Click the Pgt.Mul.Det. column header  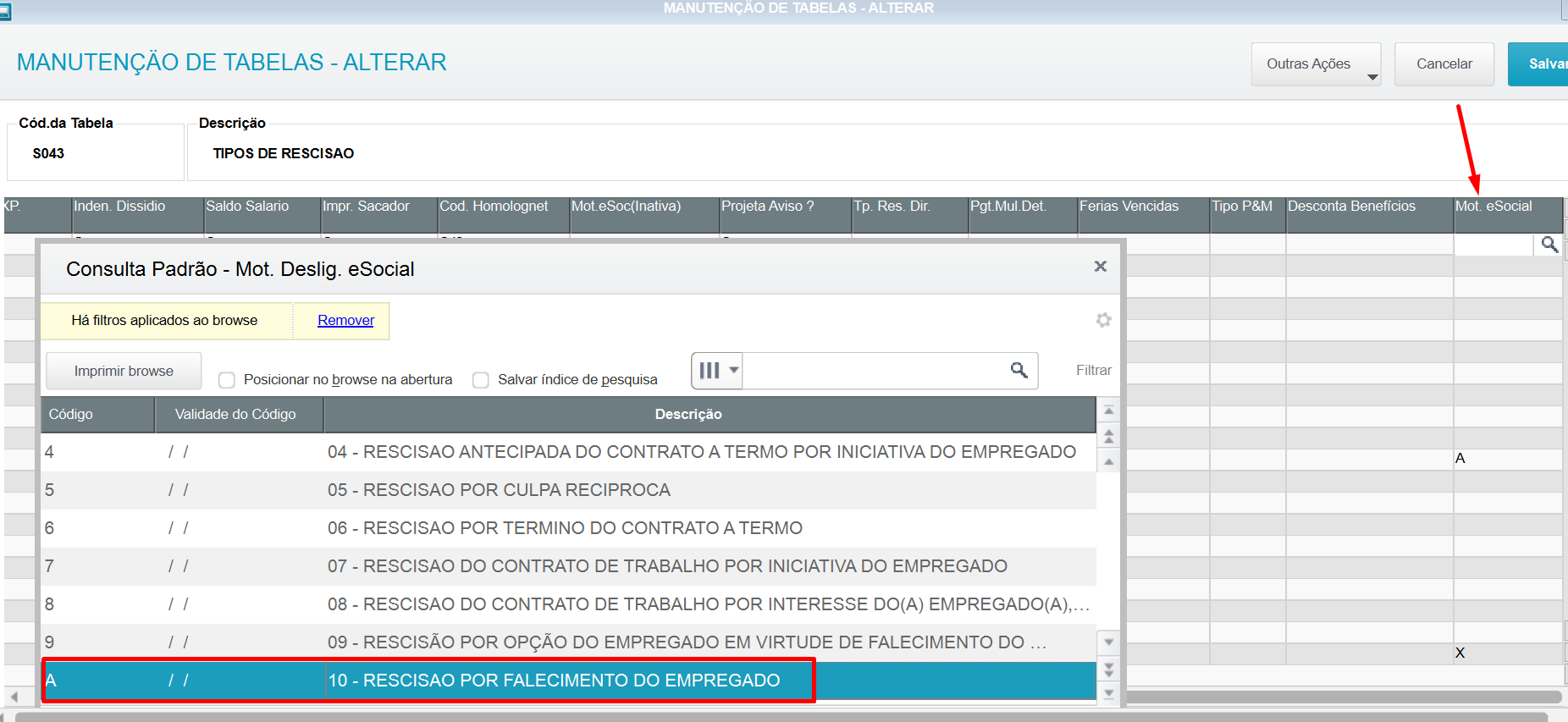click(x=1023, y=215)
